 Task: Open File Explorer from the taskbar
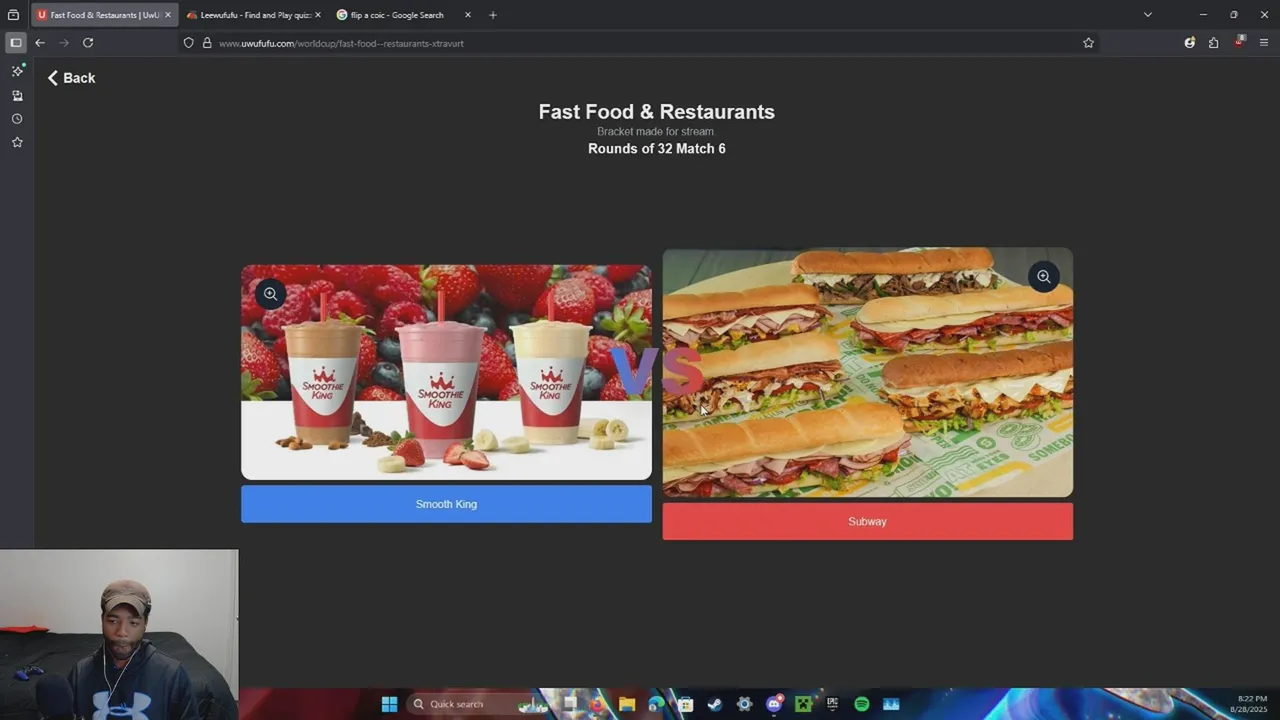tap(627, 704)
